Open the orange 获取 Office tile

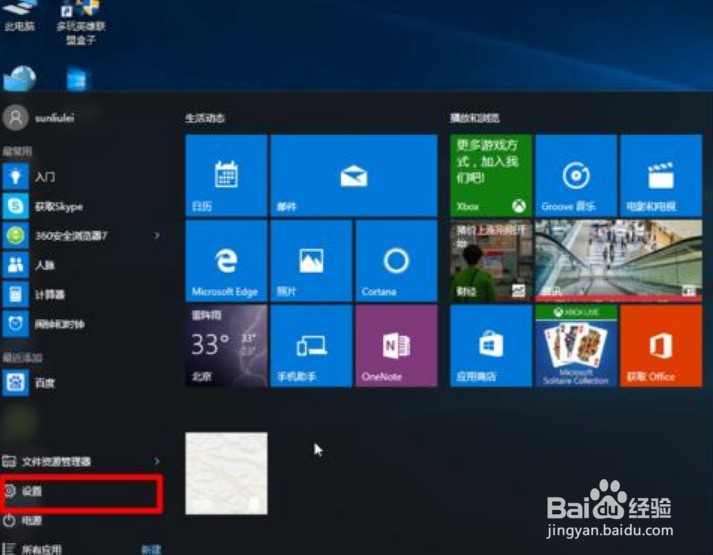661,345
